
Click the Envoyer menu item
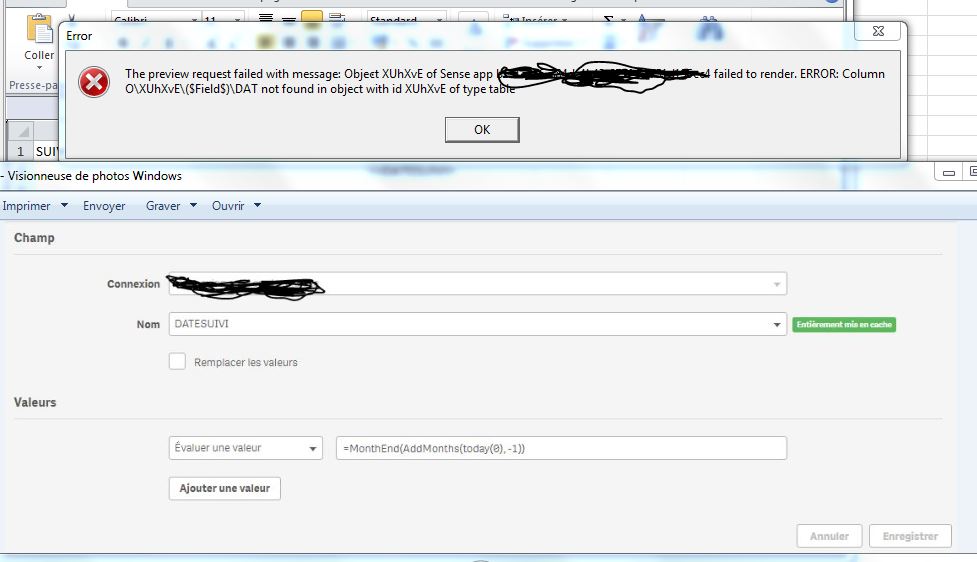coord(104,206)
